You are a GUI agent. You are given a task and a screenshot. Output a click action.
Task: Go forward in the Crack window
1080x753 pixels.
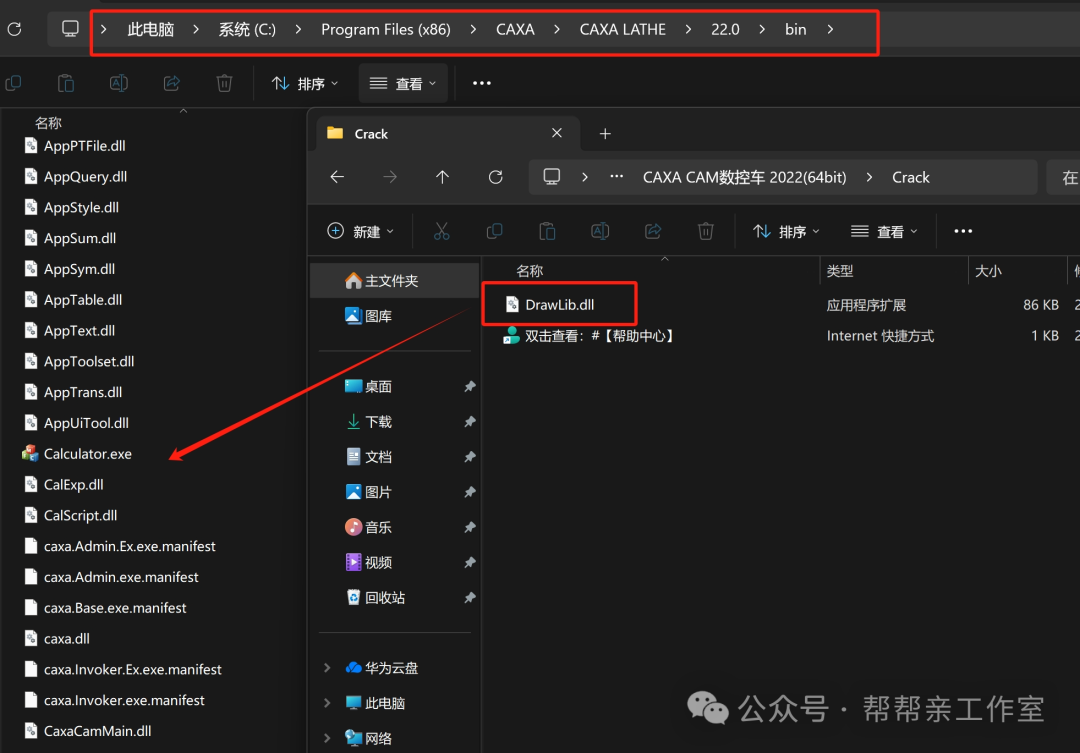390,177
